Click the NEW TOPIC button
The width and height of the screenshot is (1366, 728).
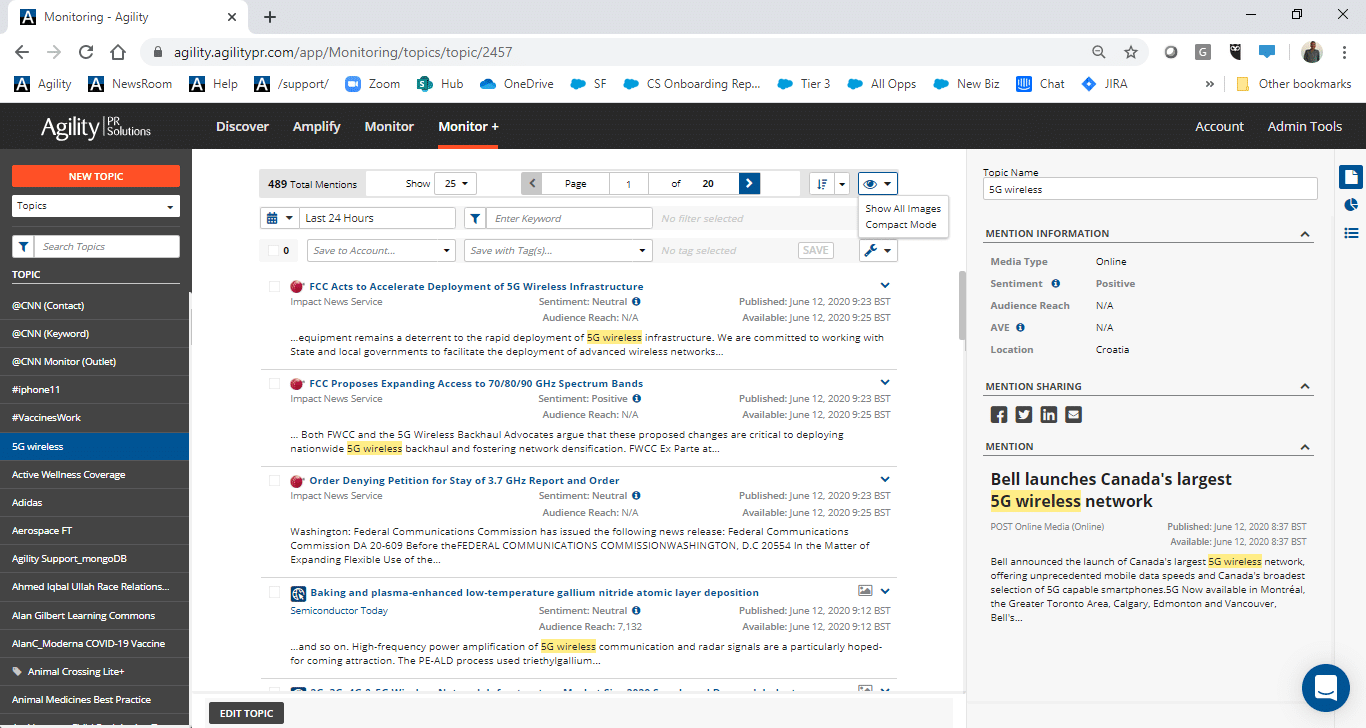(x=96, y=176)
